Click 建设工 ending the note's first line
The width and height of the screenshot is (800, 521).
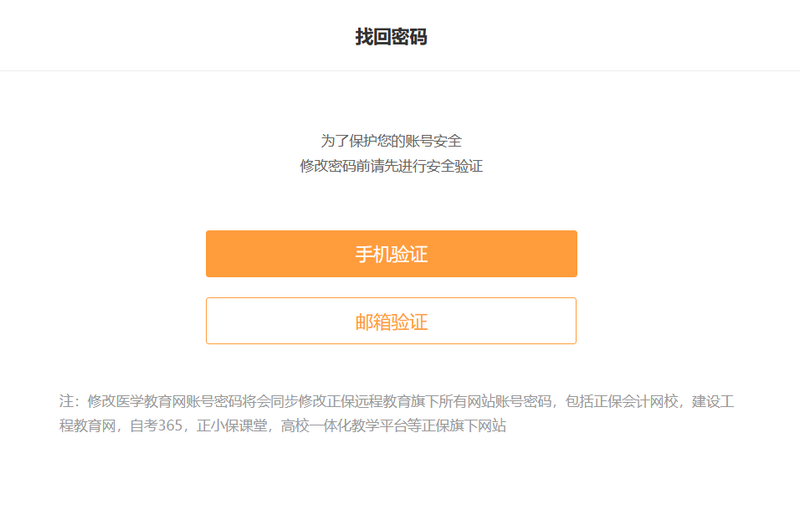[x=714, y=401]
